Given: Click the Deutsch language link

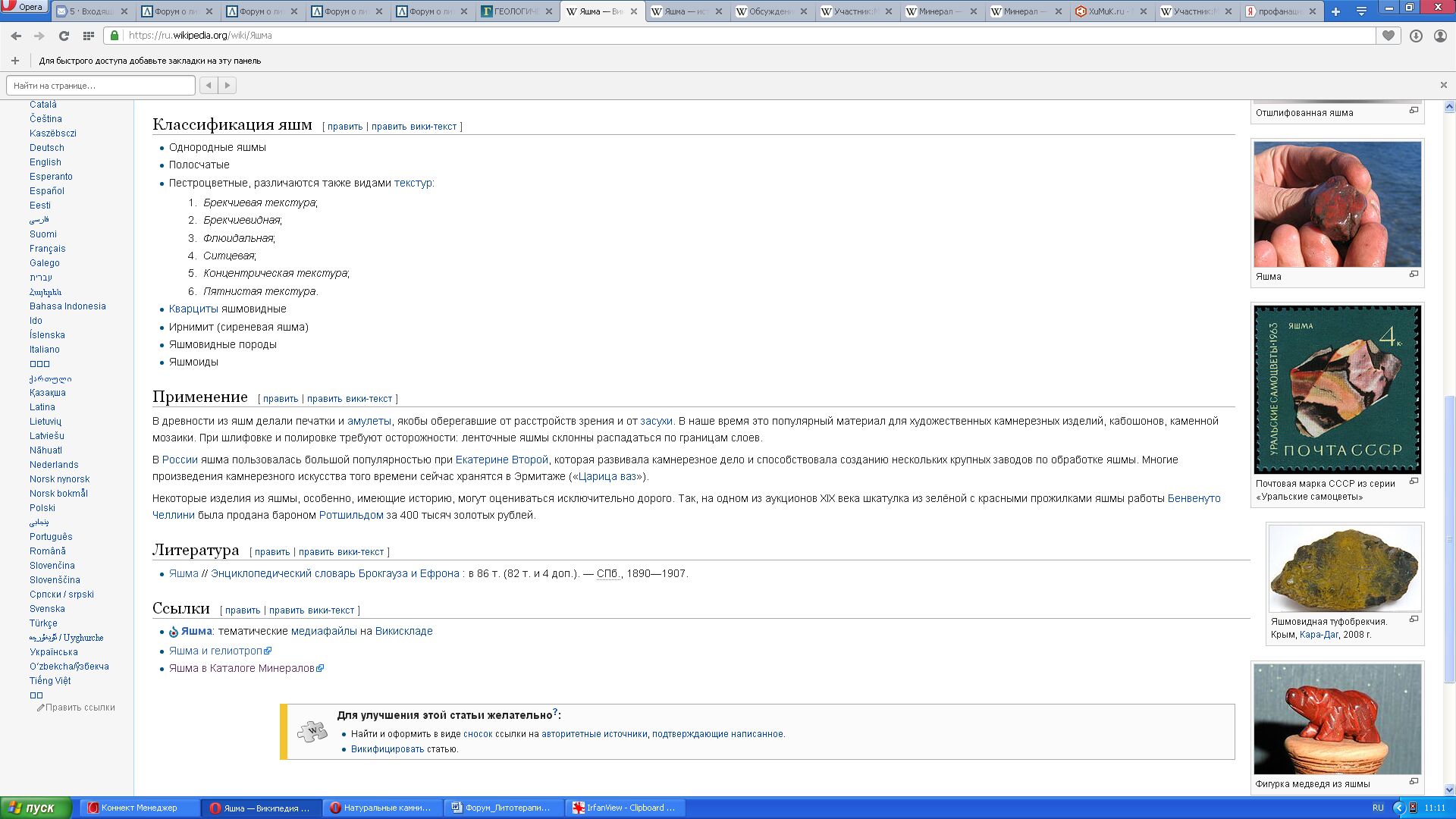Looking at the screenshot, I should pos(46,148).
